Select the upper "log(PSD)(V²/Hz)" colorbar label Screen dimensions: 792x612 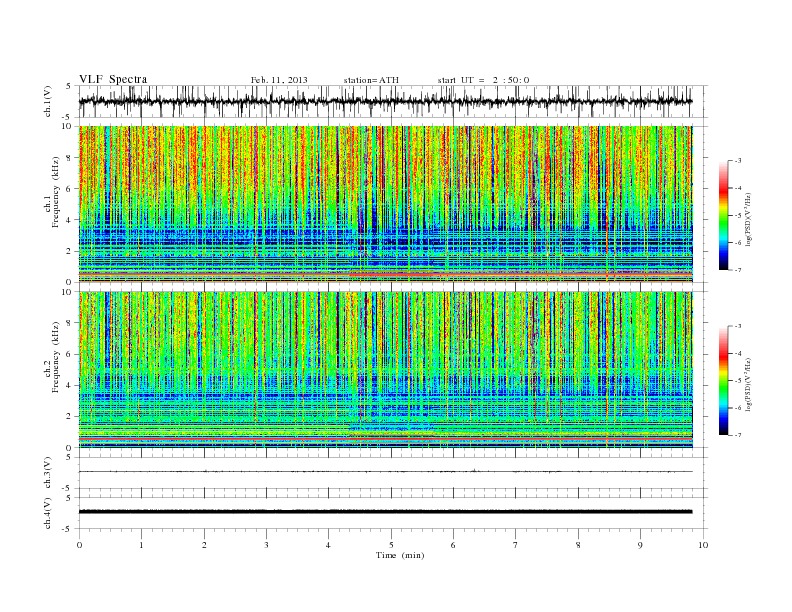pyautogui.click(x=749, y=218)
